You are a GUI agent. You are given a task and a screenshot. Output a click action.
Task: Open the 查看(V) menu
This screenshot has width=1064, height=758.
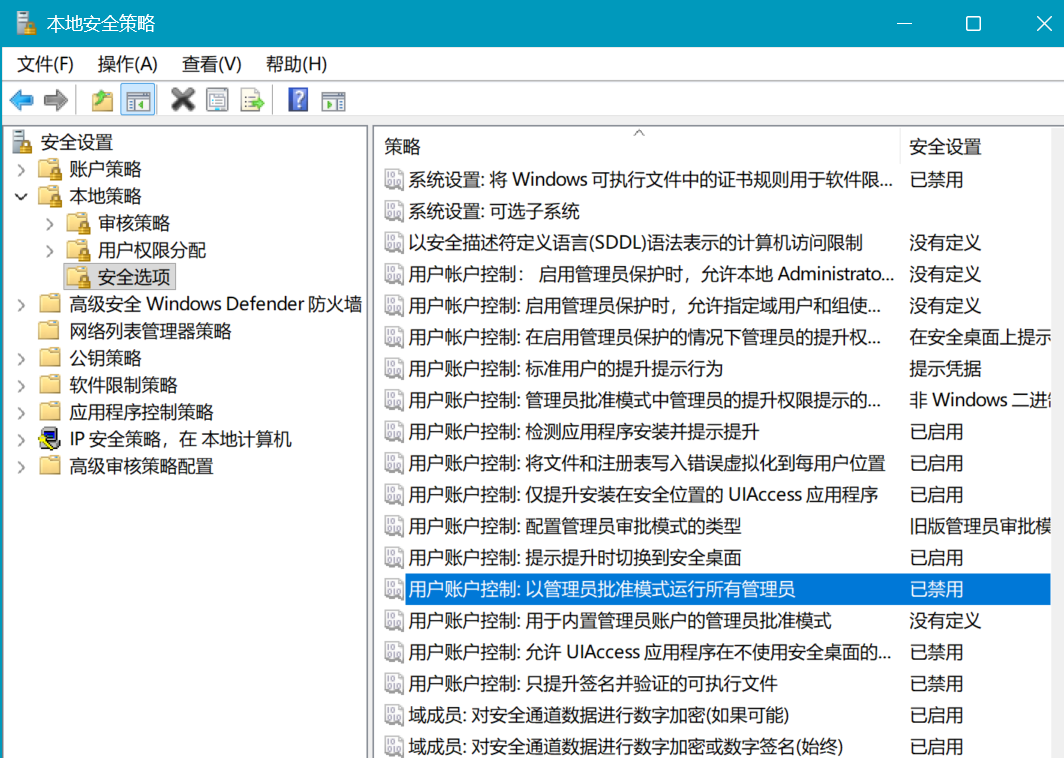(212, 64)
